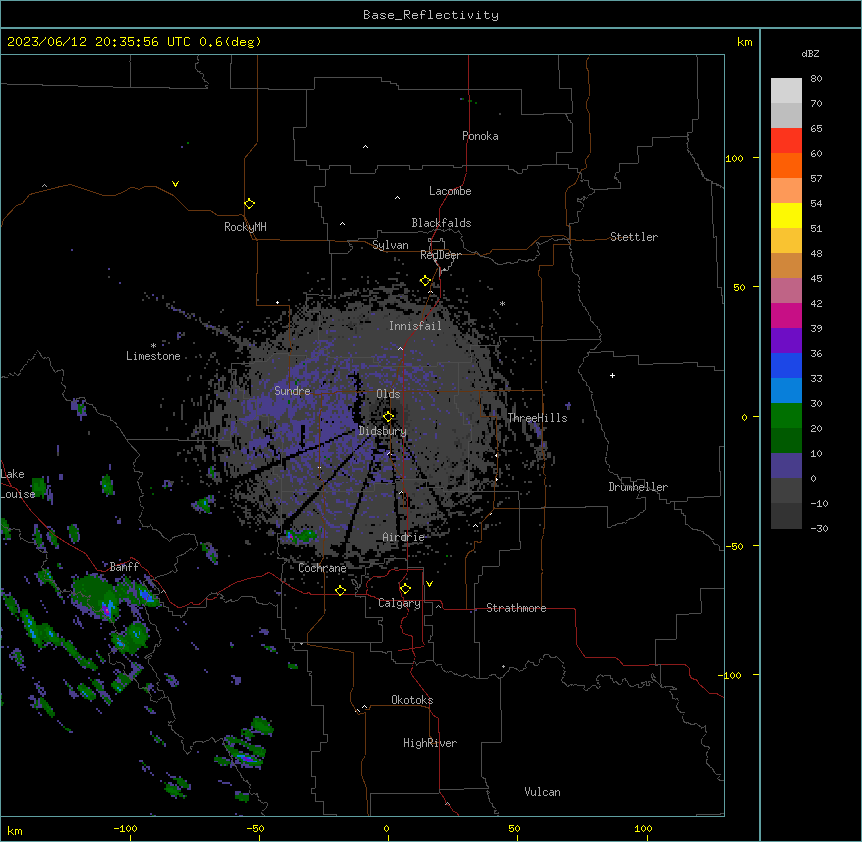Pick the light grey swatch between 80 and 70 dBZ
Image resolution: width=862 pixels, height=842 pixels.
[786, 91]
